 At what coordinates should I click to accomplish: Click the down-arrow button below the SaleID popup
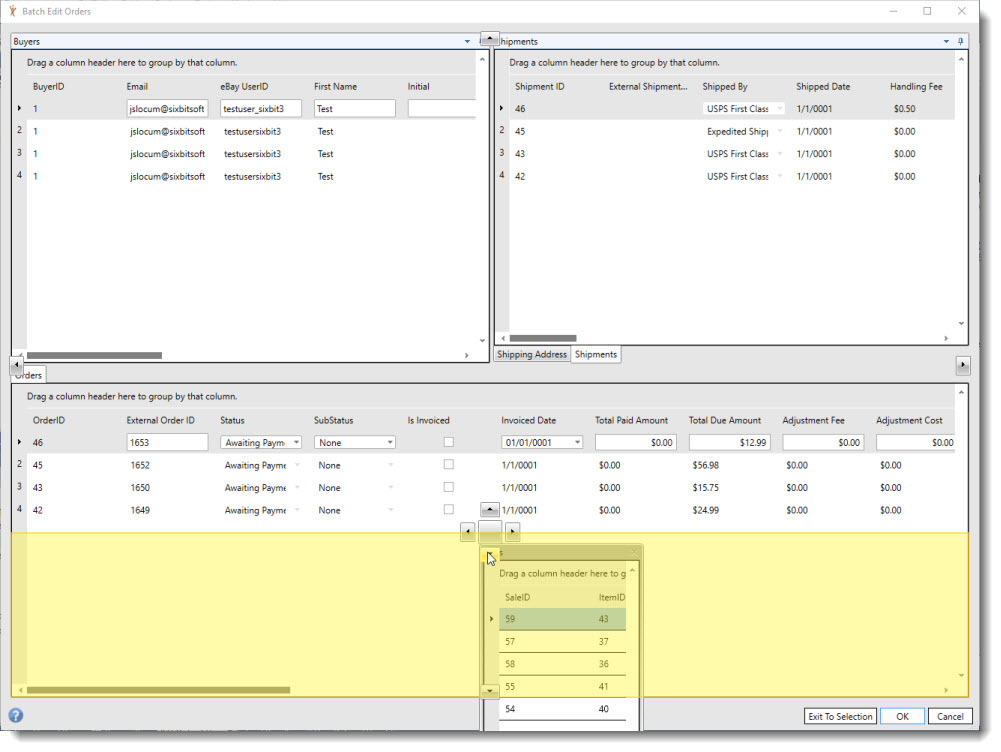(489, 689)
